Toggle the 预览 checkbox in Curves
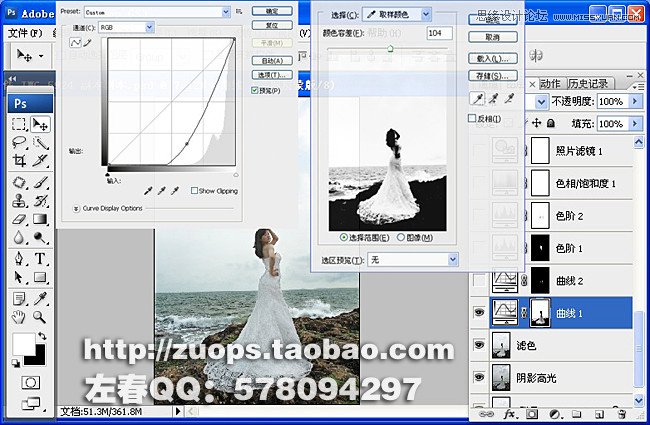The height and width of the screenshot is (425, 650). 255,90
